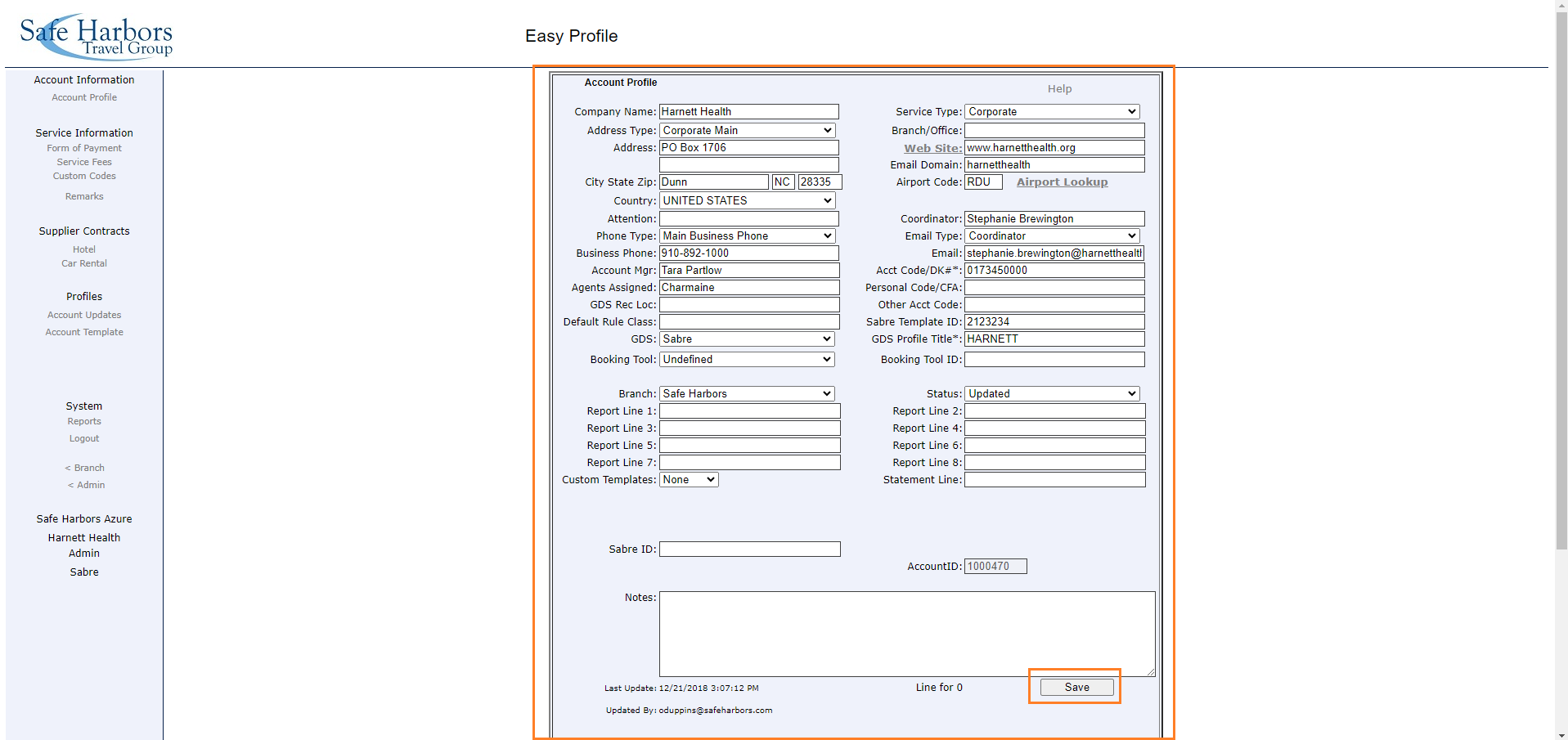Click the Help link
The width and height of the screenshot is (1568, 740).
click(1059, 89)
